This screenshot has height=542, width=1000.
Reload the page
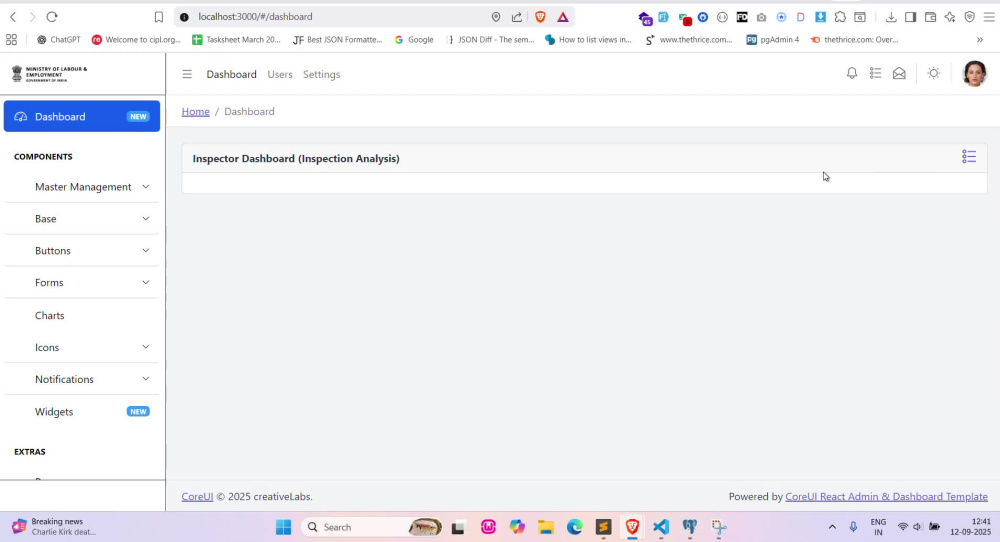coord(52,17)
